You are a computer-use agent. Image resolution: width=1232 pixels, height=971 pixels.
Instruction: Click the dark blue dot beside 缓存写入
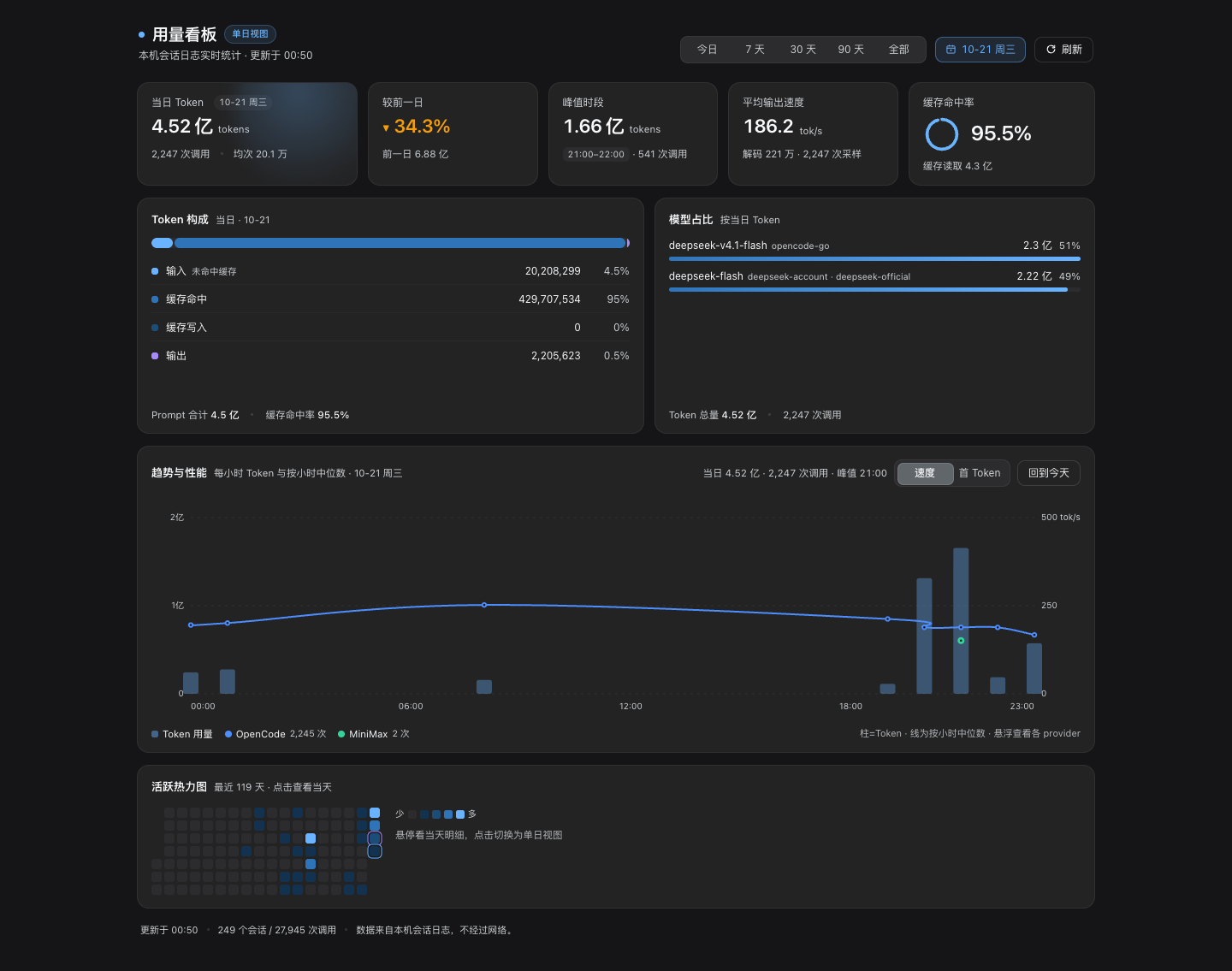pyautogui.click(x=155, y=328)
